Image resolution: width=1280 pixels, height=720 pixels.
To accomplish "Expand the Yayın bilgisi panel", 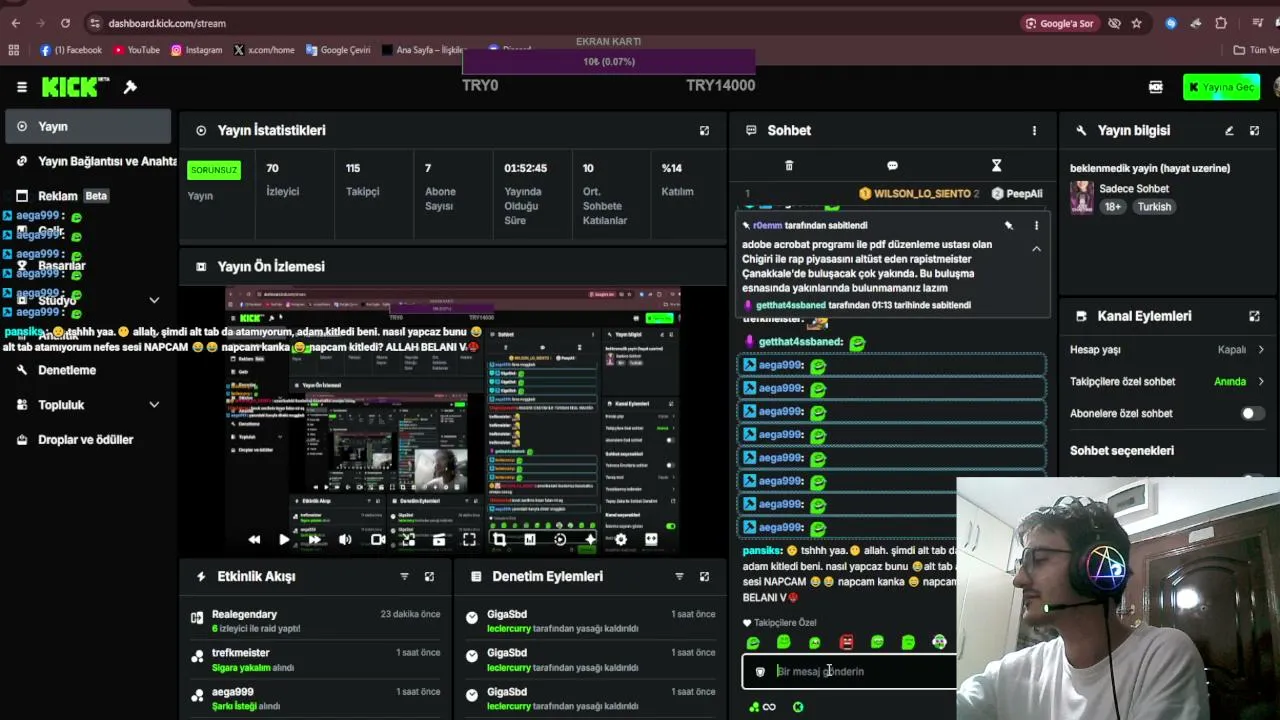I will coord(1254,130).
